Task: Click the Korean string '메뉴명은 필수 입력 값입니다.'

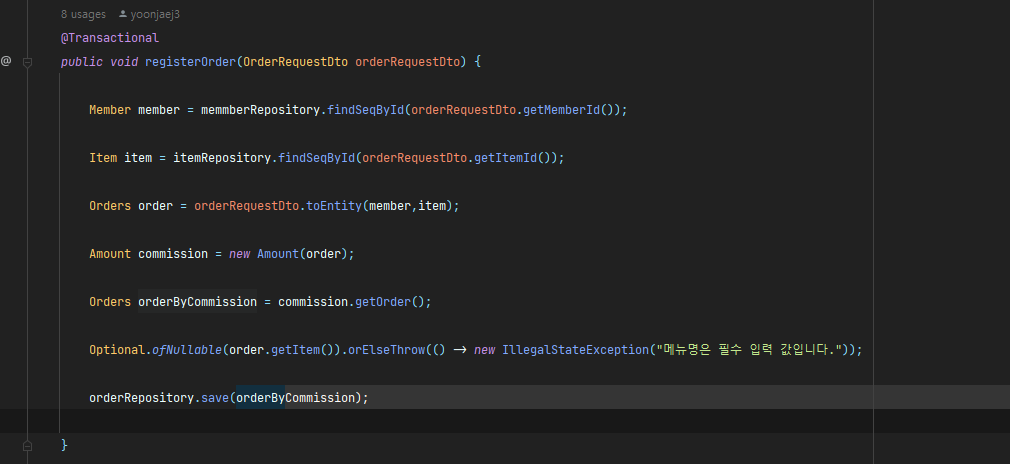Action: click(x=749, y=350)
